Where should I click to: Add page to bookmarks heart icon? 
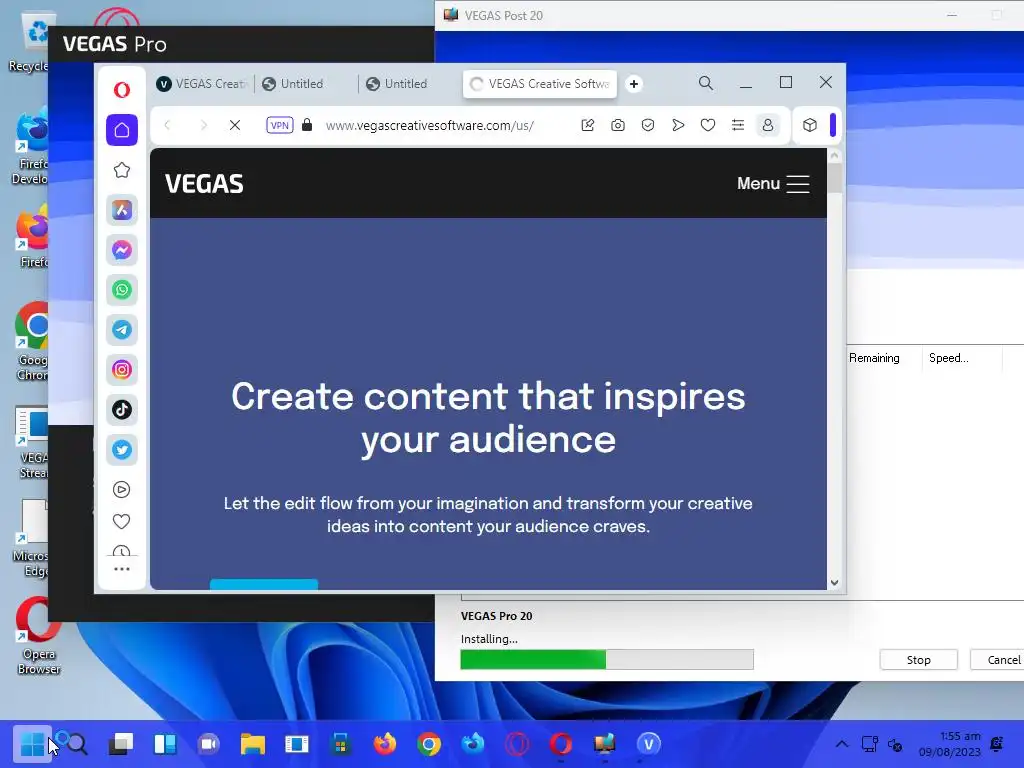708,125
